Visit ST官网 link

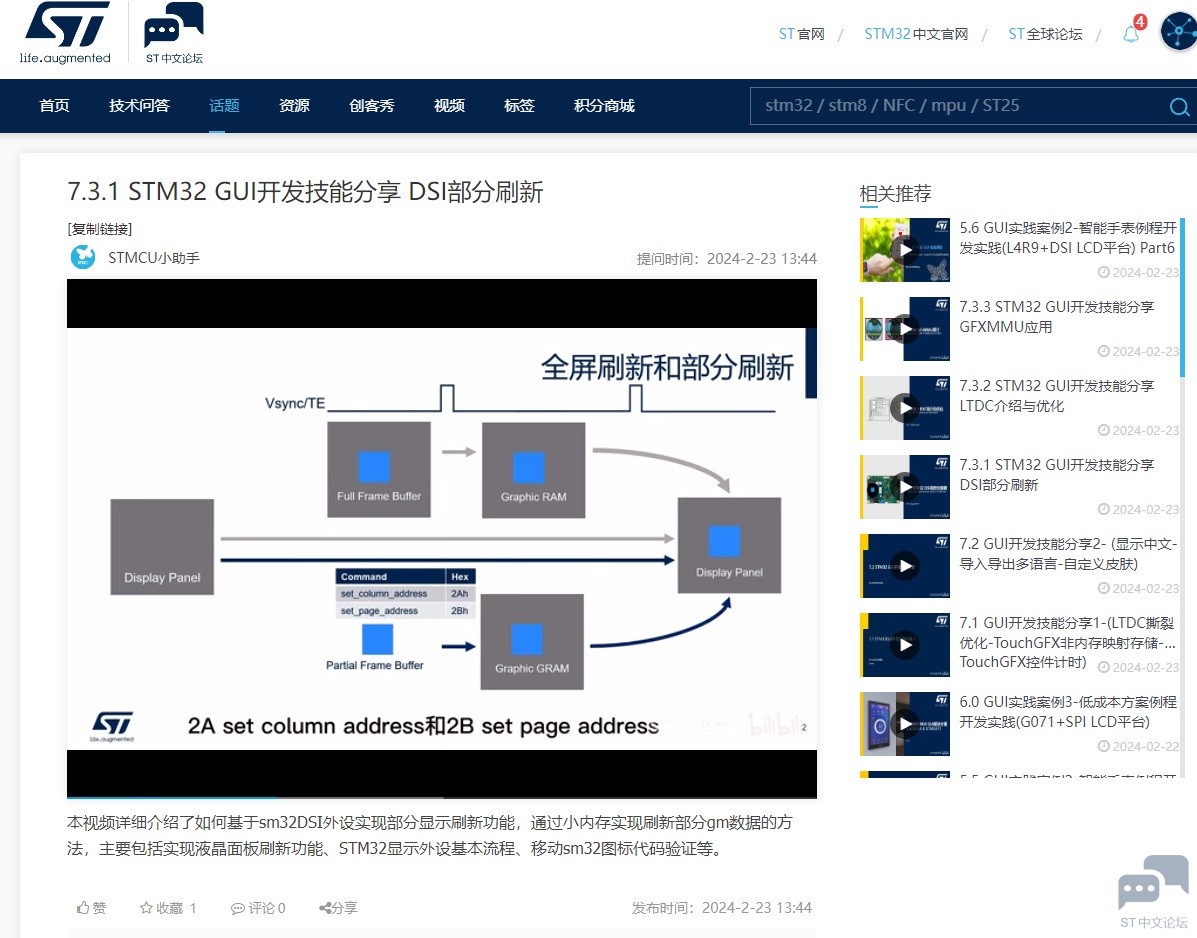(x=802, y=34)
